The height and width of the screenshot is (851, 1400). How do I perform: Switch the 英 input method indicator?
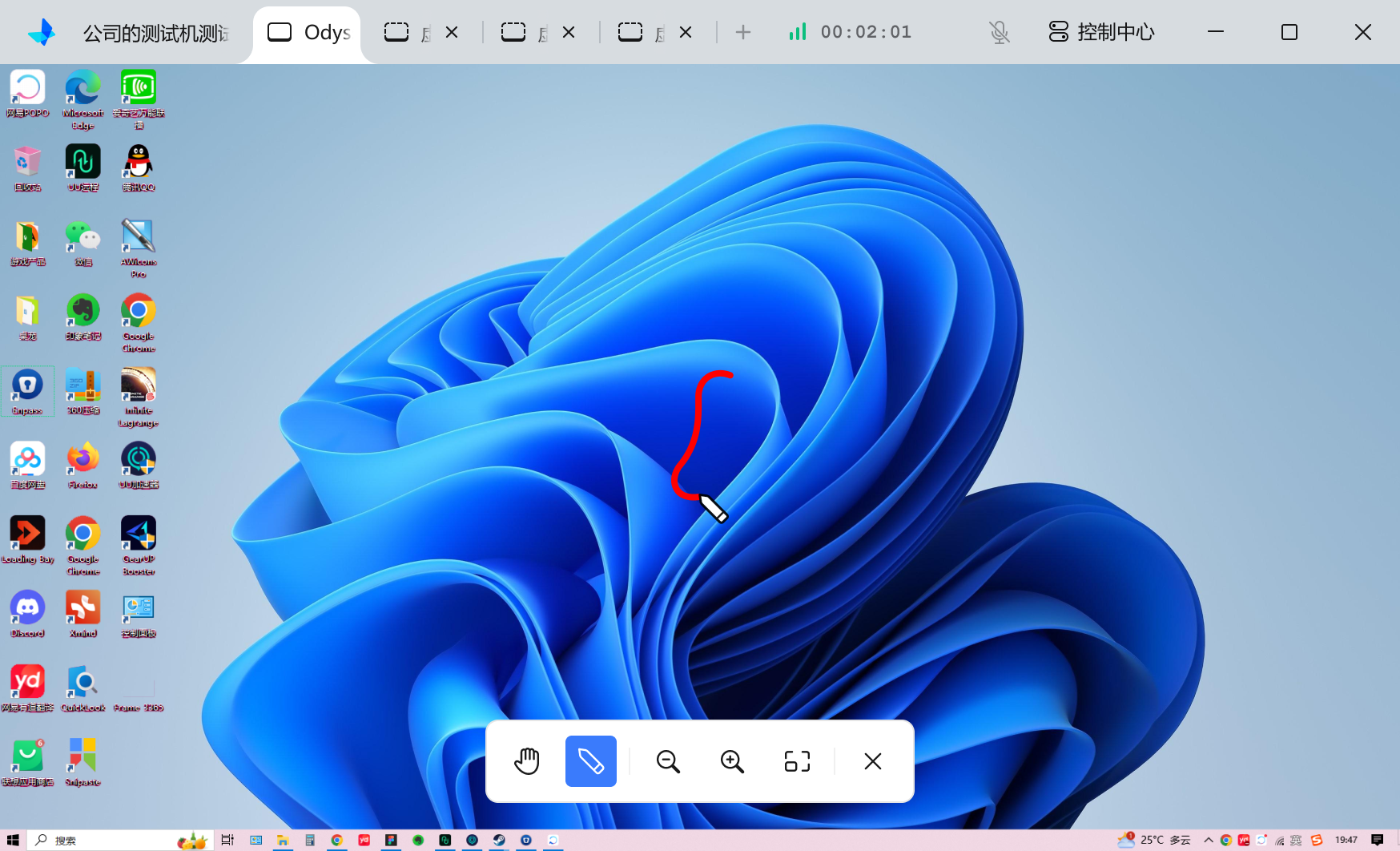[1296, 840]
